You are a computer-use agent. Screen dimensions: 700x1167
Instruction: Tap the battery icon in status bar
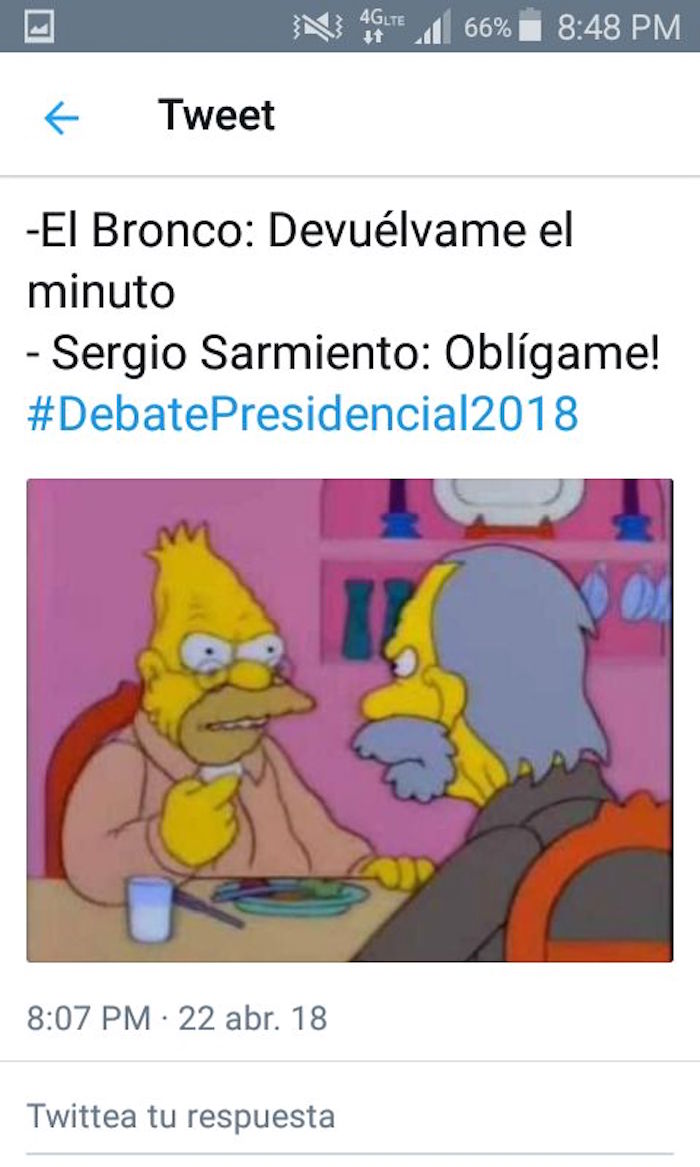530,25
